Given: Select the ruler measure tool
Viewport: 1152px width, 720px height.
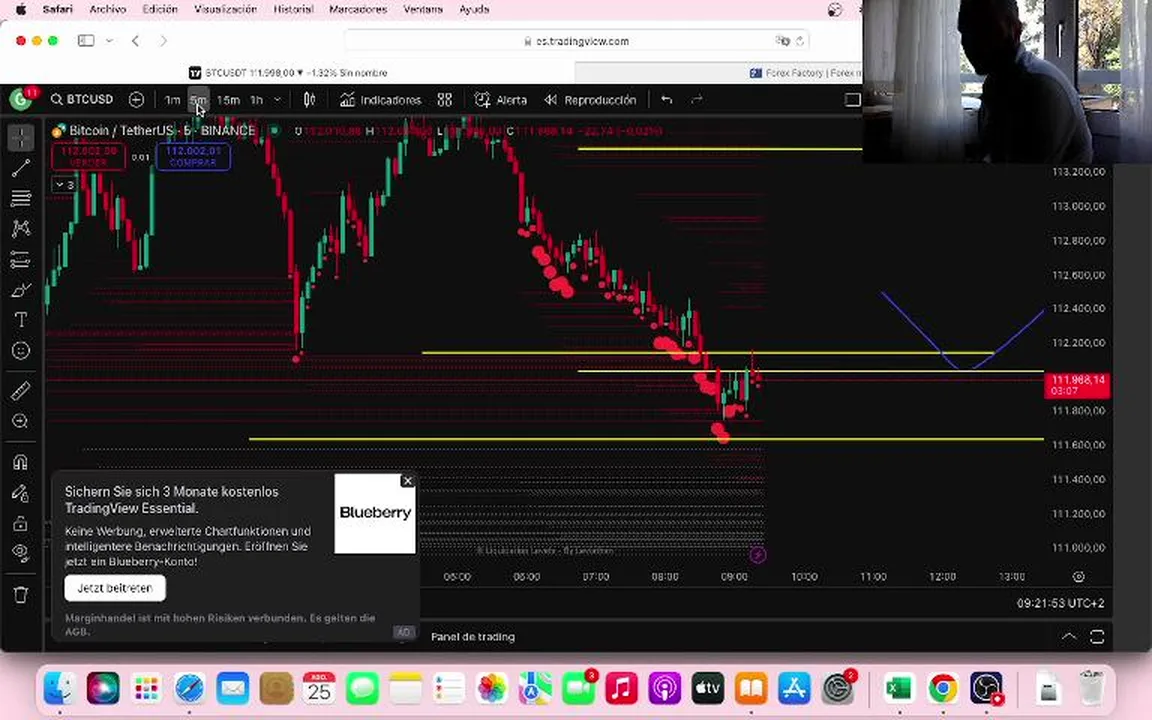Looking at the screenshot, I should [x=21, y=391].
